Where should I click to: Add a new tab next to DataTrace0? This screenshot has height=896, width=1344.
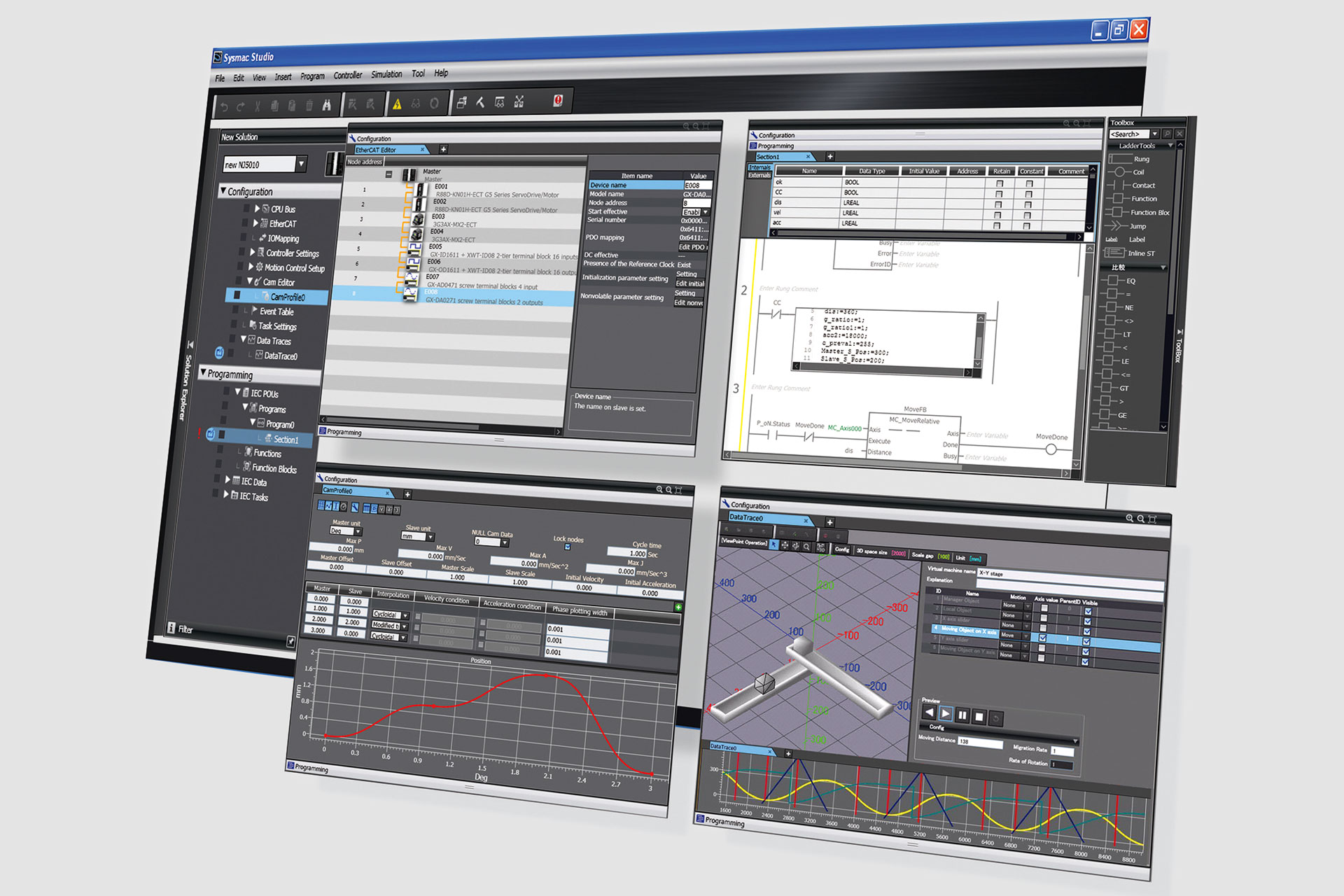click(829, 522)
